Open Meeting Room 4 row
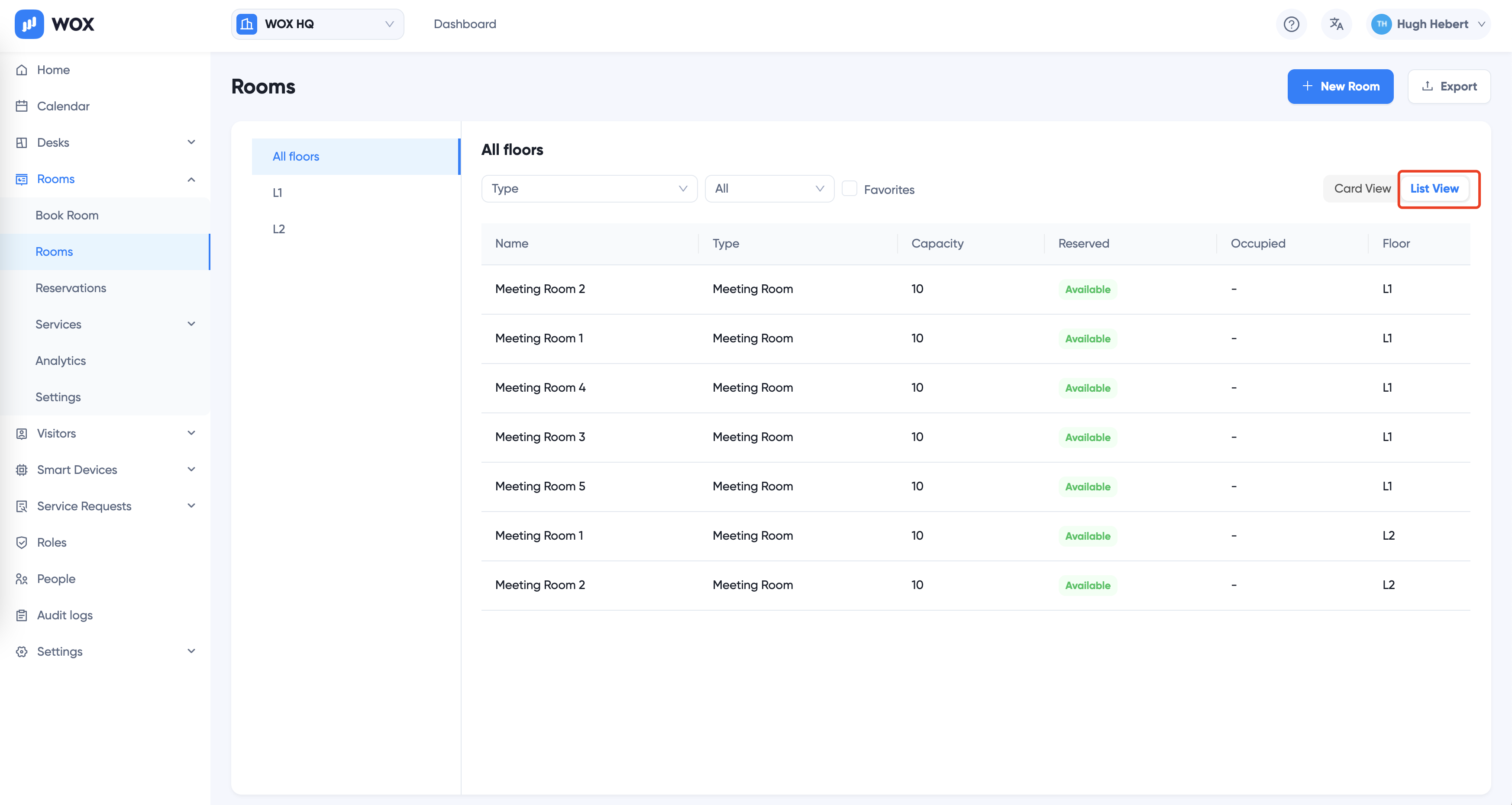The width and height of the screenshot is (1512, 805). pyautogui.click(x=976, y=388)
